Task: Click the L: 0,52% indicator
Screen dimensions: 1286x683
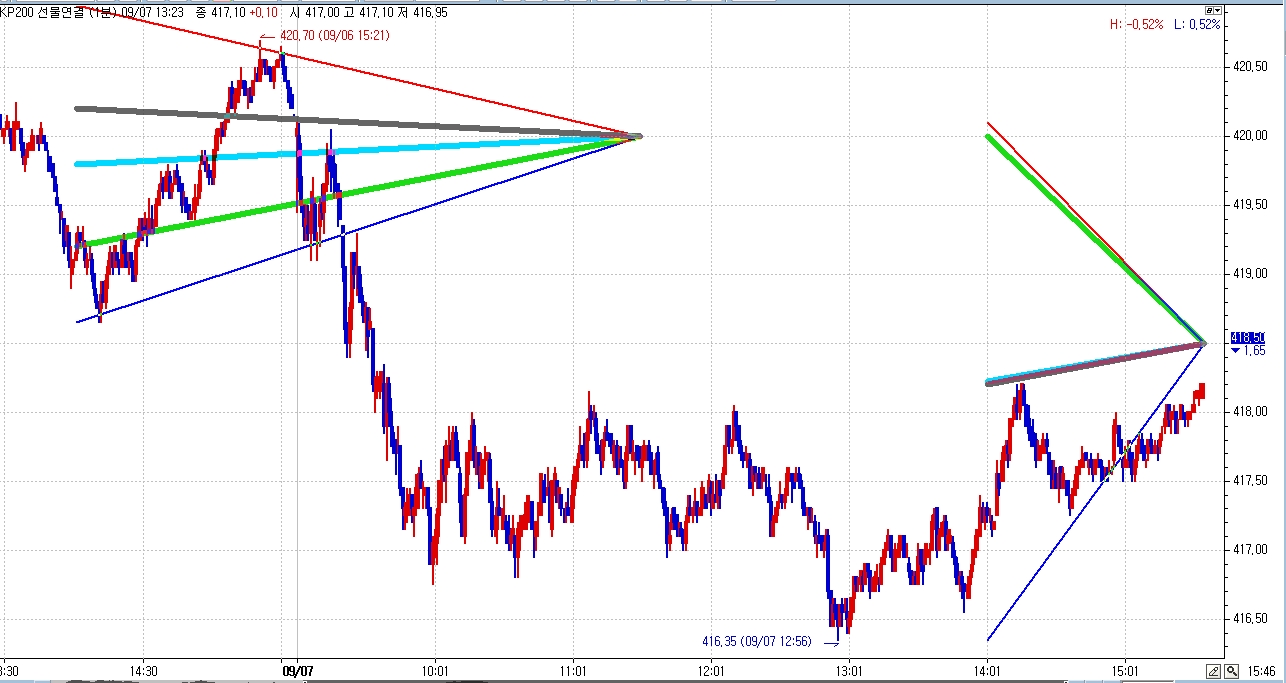Action: [x=1198, y=24]
